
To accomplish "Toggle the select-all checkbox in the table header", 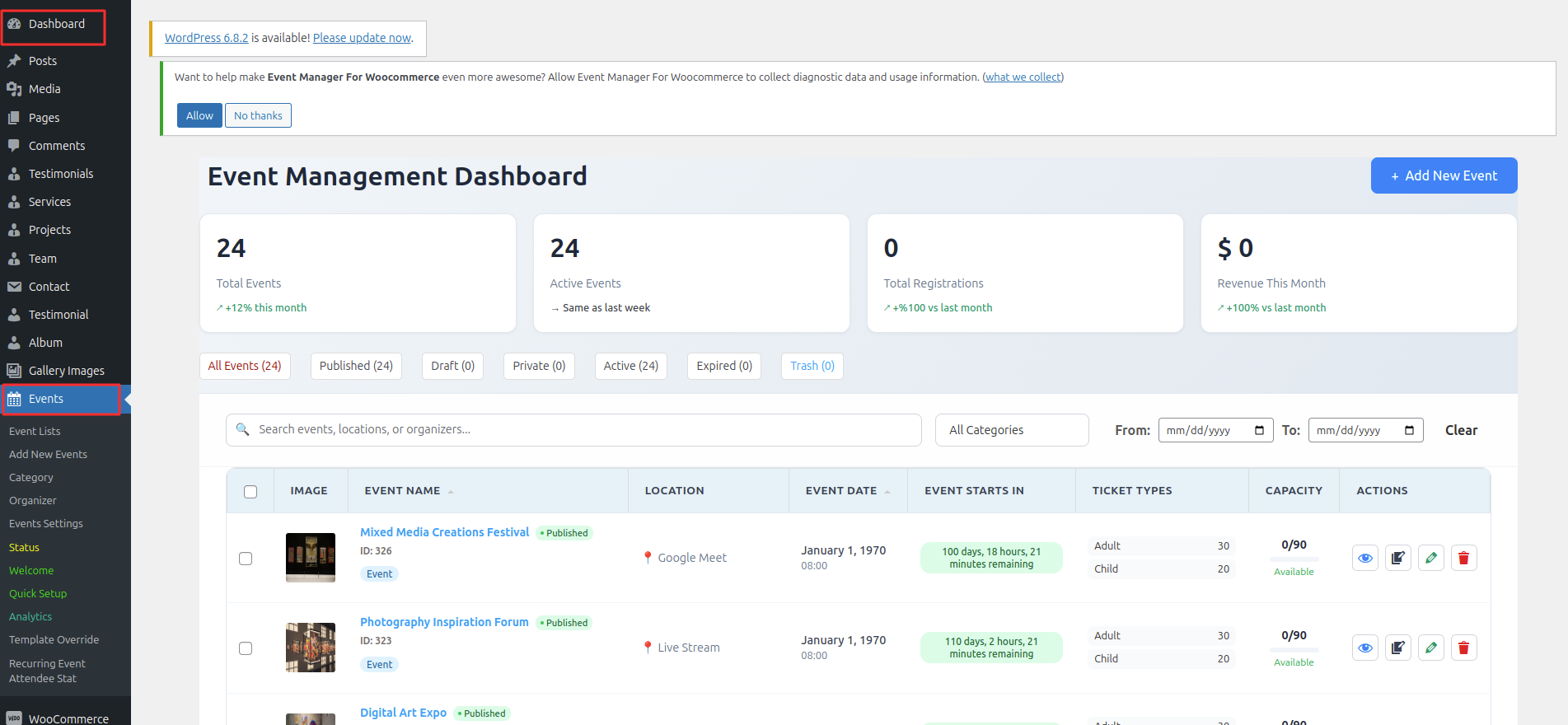I will tap(250, 492).
